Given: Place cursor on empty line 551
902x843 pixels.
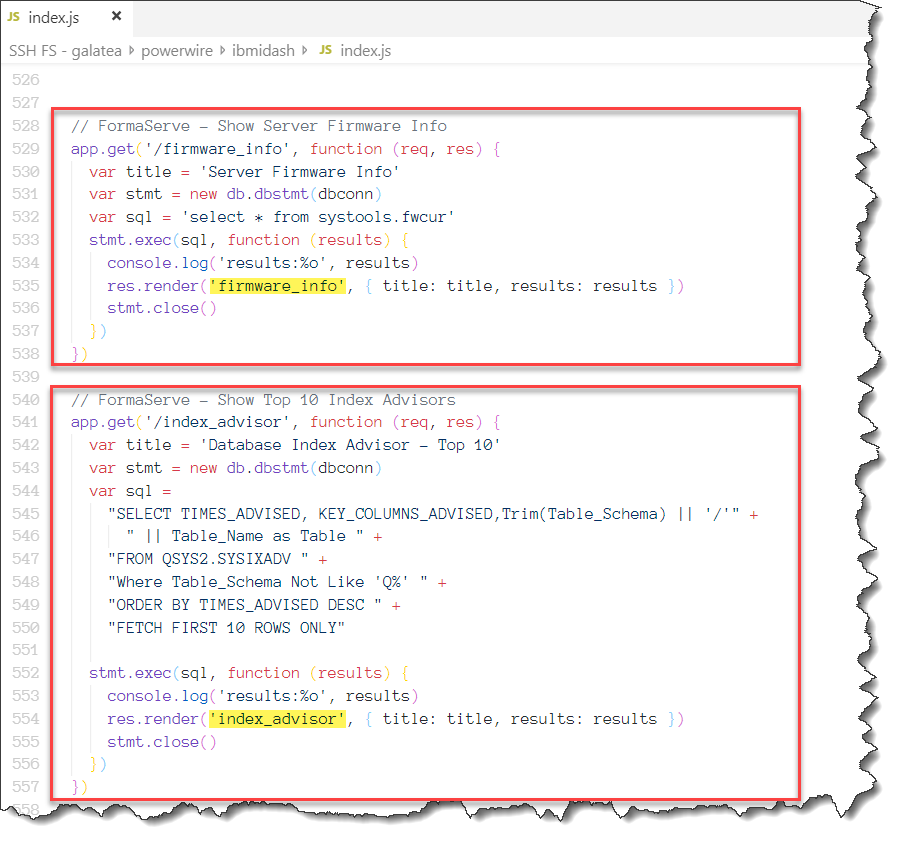Looking at the screenshot, I should pyautogui.click(x=300, y=651).
